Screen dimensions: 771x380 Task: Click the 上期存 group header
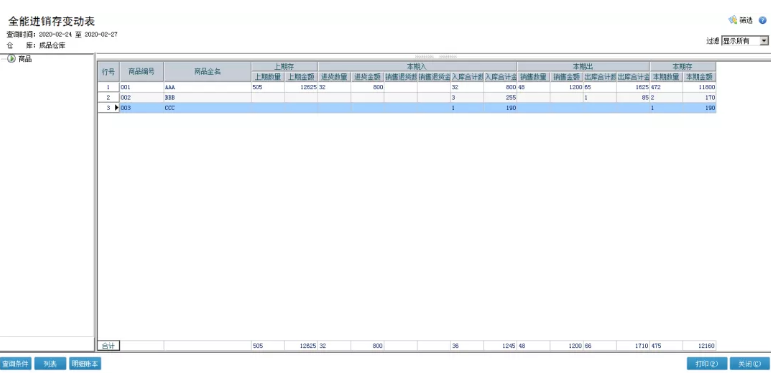tap(284, 66)
